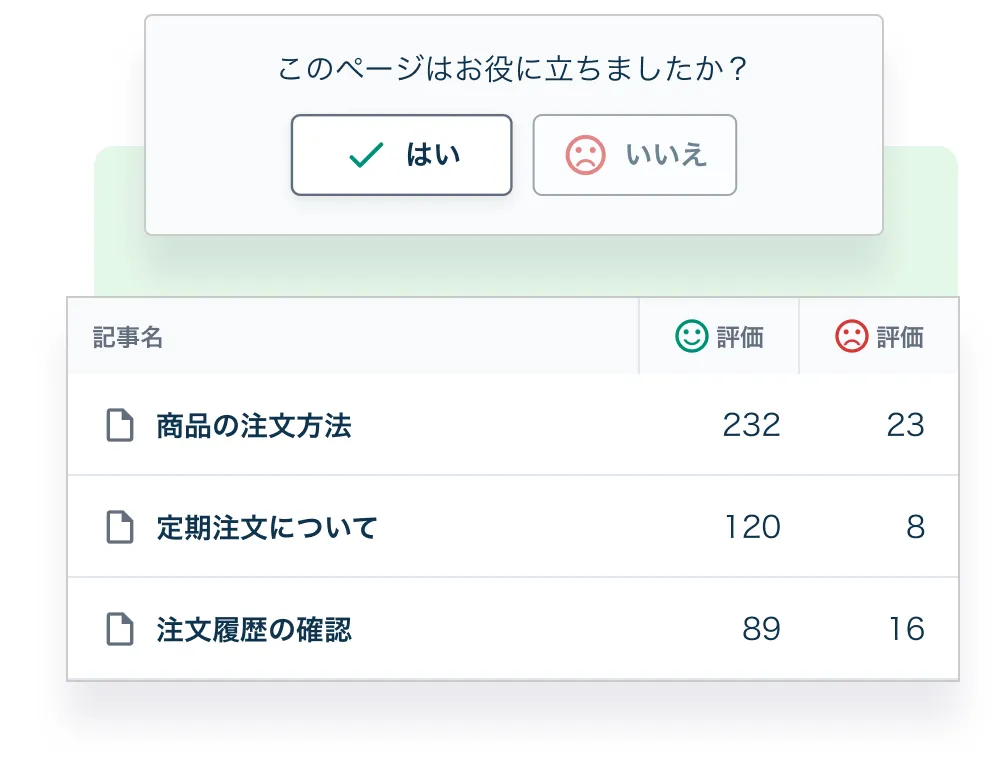Click document icon beside 定期注文について
This screenshot has height=780, width=1000.
(120, 527)
